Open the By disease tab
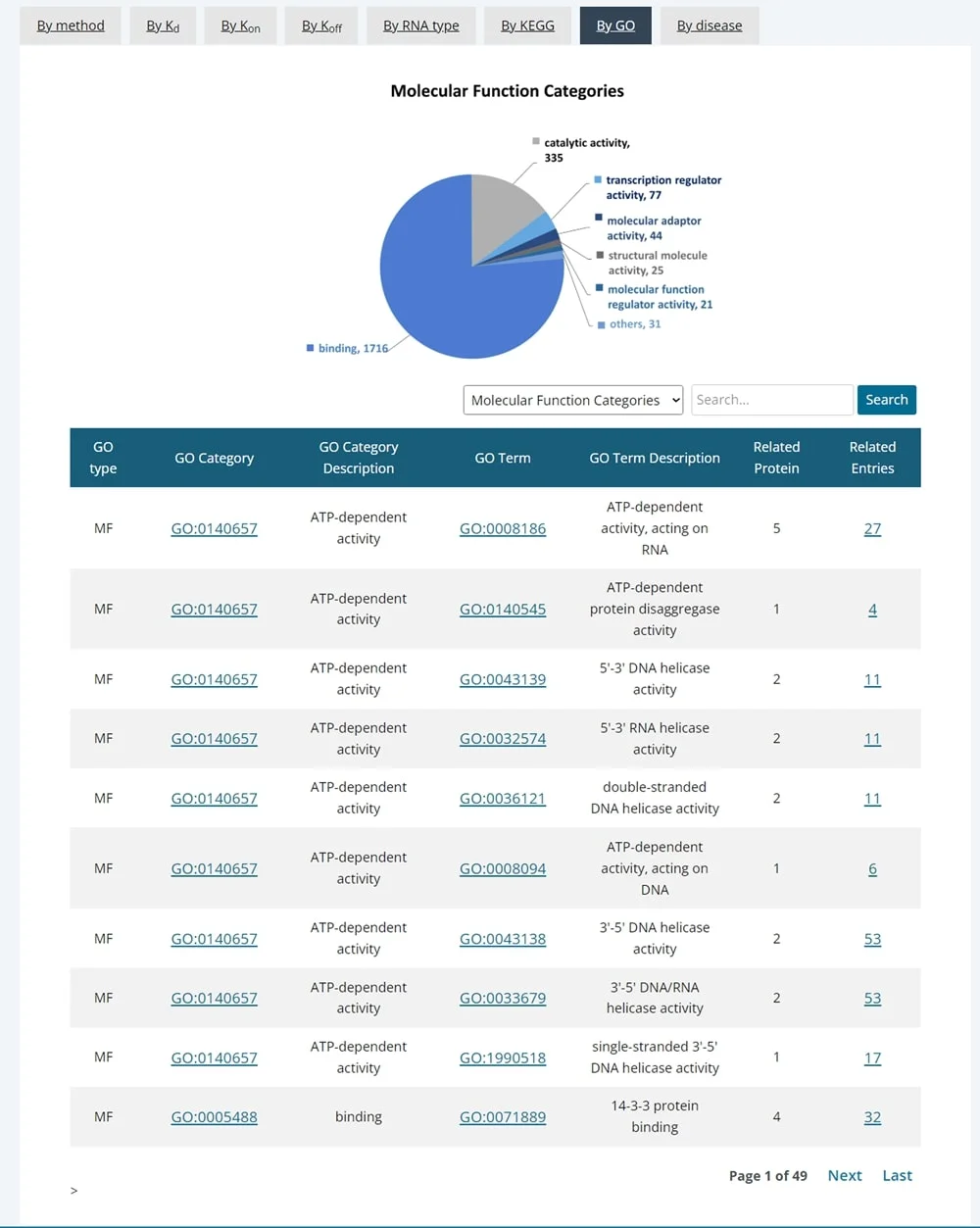 coord(710,25)
